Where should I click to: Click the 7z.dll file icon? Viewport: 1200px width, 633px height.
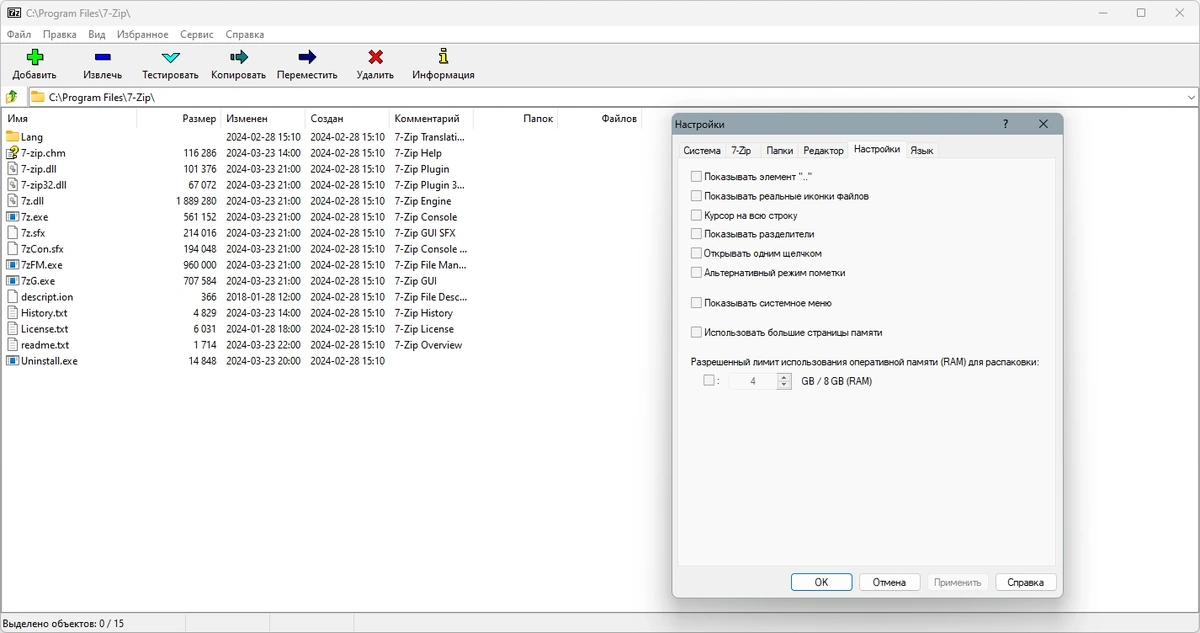13,201
